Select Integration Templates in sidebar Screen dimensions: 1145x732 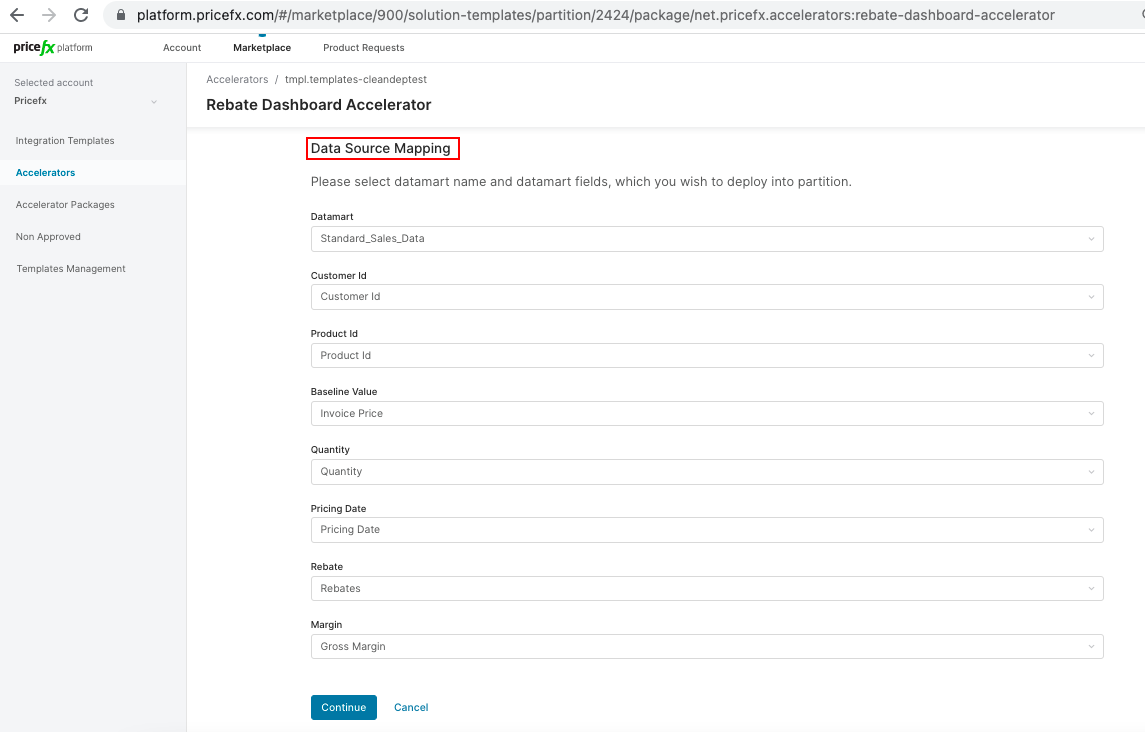click(65, 141)
